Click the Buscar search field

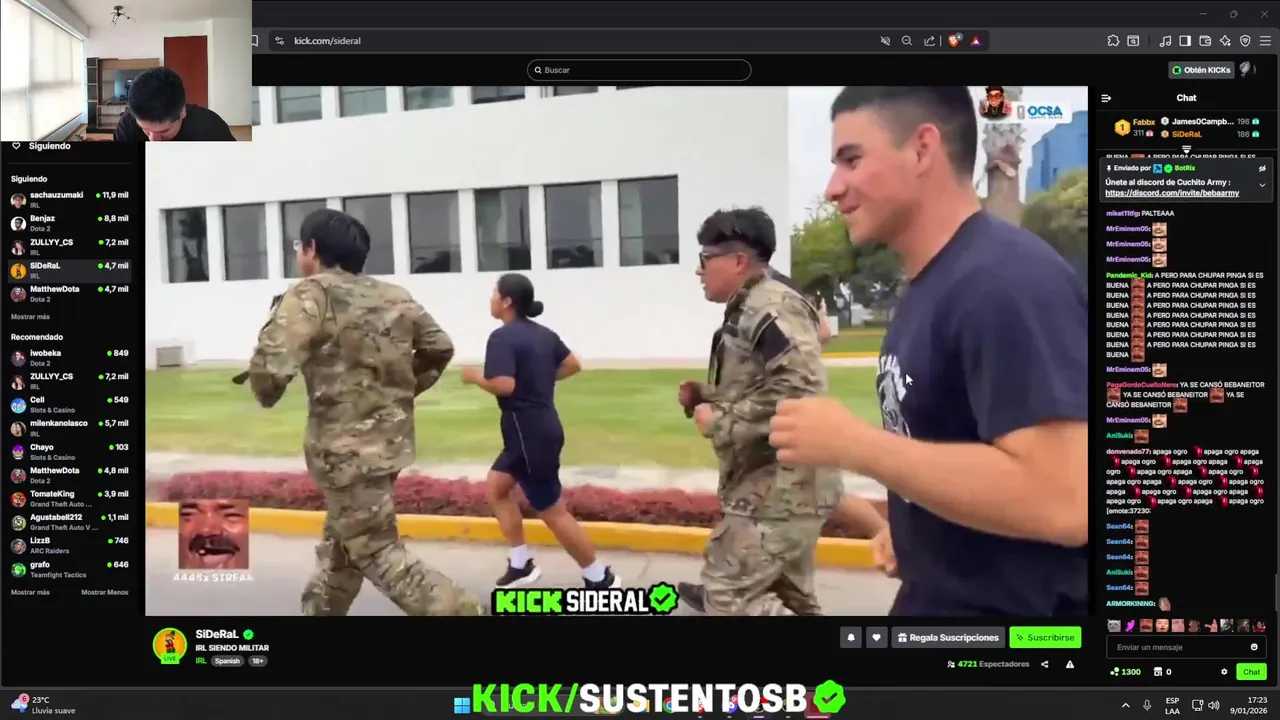[639, 70]
